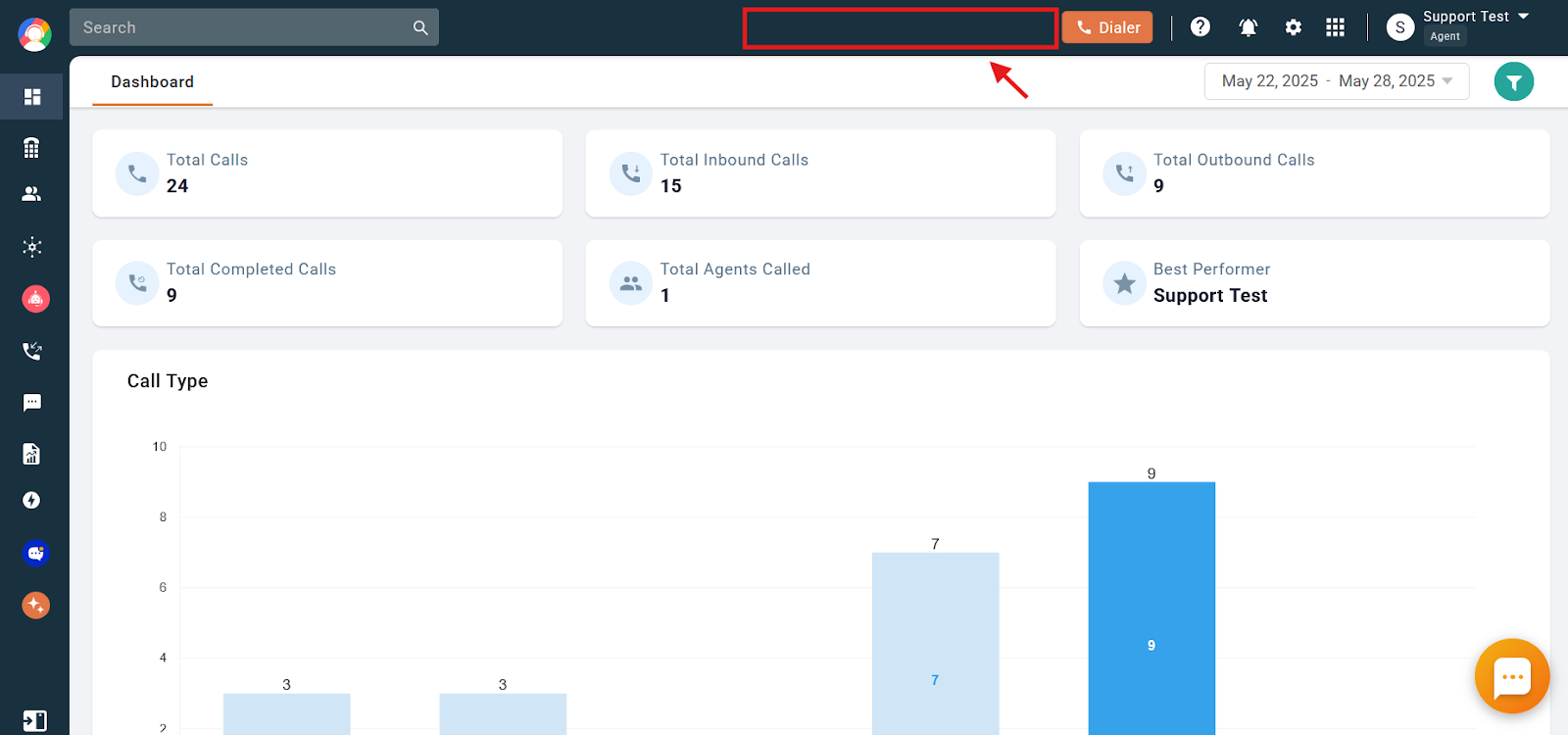Open the Dialer button
This screenshot has width=1568, height=735.
[x=1107, y=27]
